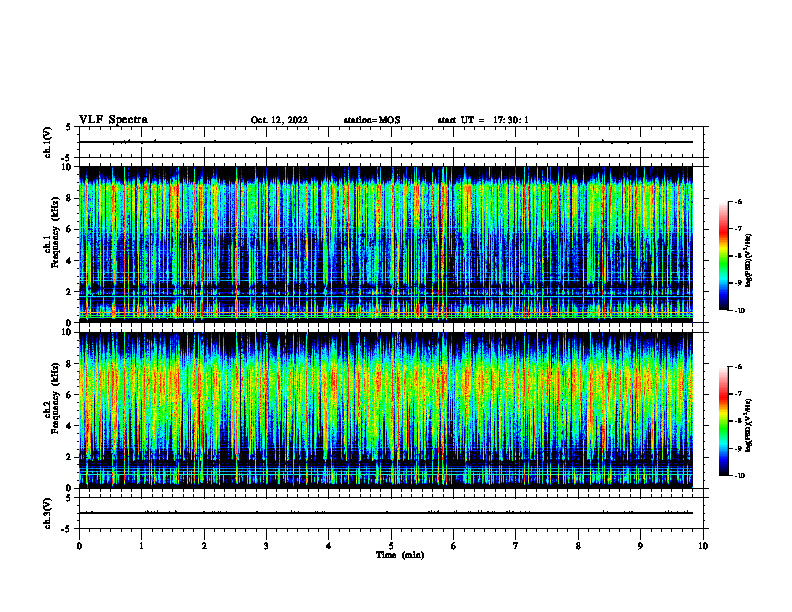The image size is (792, 612).
Task: Click time-axis tick label '1'
Action: pyautogui.click(x=141, y=546)
